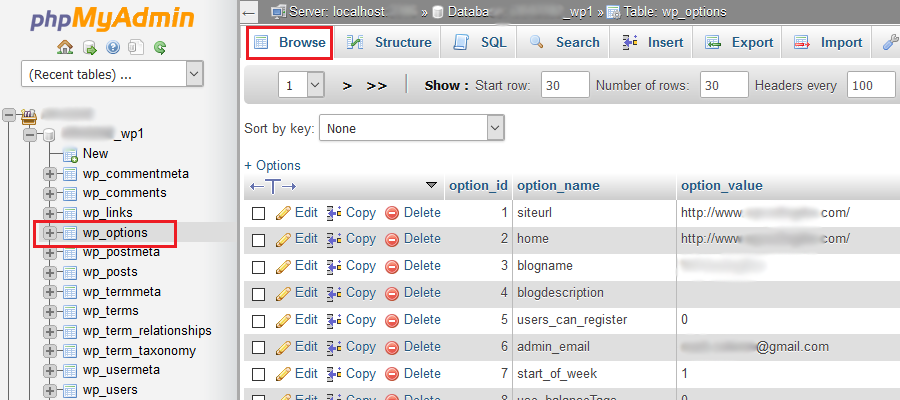Click the pencil Edit icon for siteurl row
This screenshot has height=400, width=900.
pyautogui.click(x=283, y=213)
